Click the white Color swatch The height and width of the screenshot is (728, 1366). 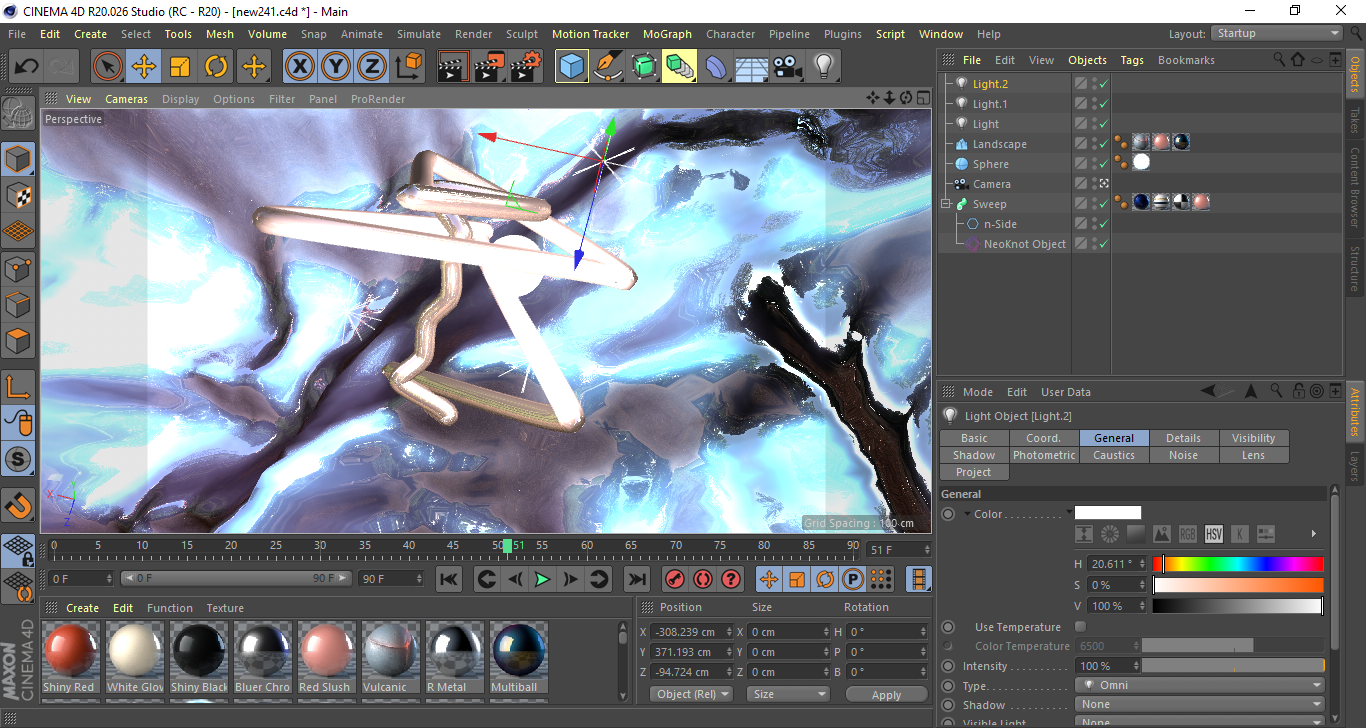(1108, 513)
